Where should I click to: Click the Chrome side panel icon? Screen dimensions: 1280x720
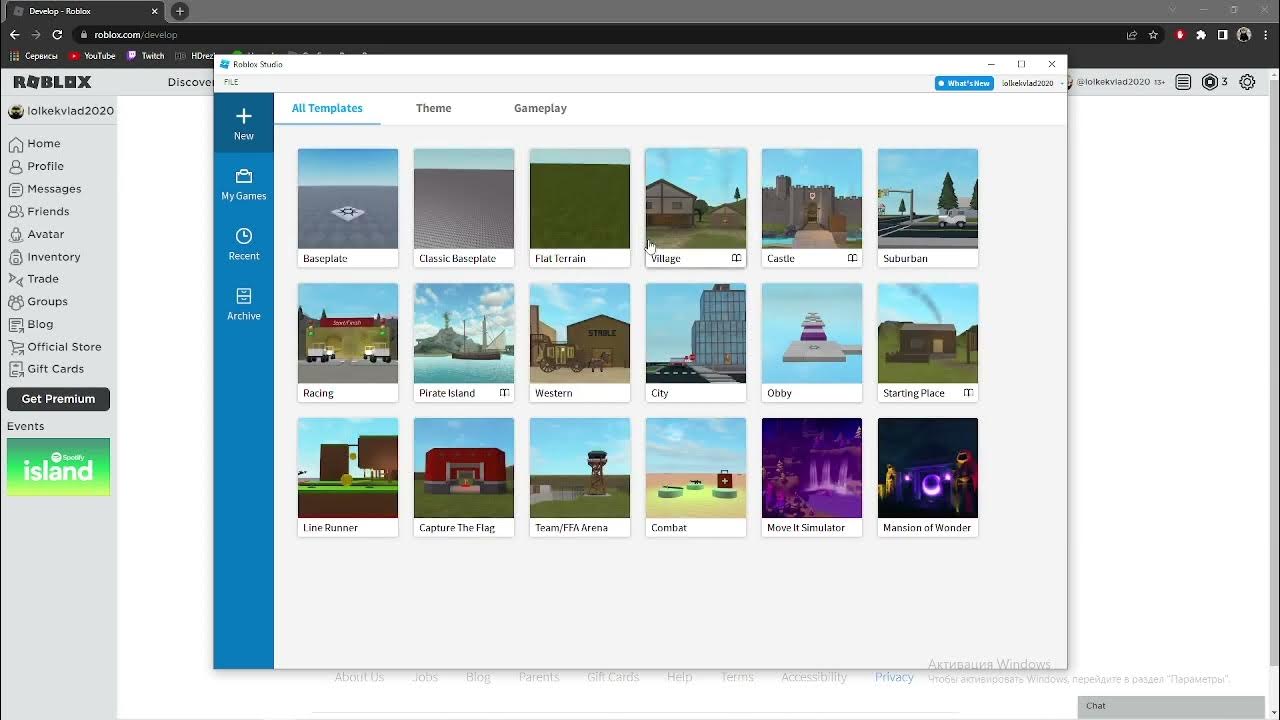click(1222, 34)
